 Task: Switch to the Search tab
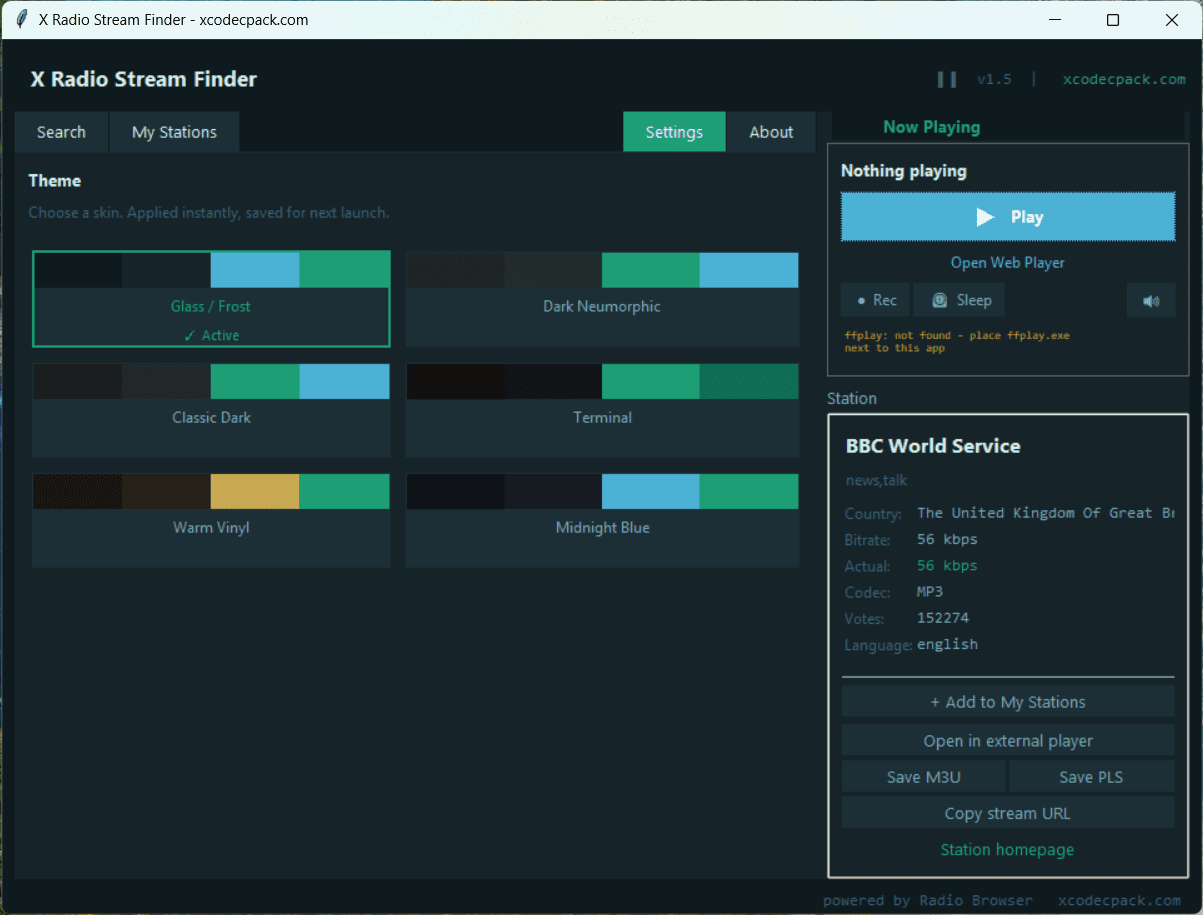pos(61,132)
